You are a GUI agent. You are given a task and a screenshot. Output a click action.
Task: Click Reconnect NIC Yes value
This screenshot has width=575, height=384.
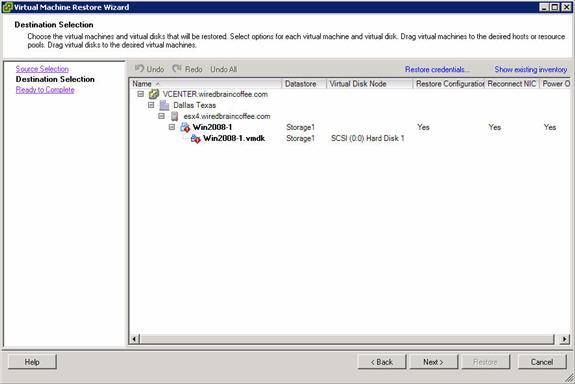pos(495,127)
